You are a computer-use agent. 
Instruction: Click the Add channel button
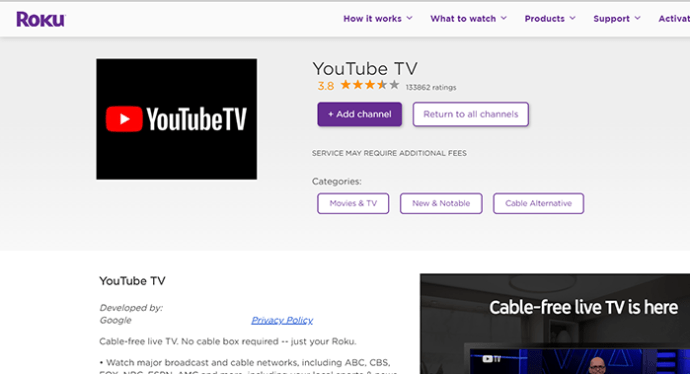pyautogui.click(x=360, y=114)
